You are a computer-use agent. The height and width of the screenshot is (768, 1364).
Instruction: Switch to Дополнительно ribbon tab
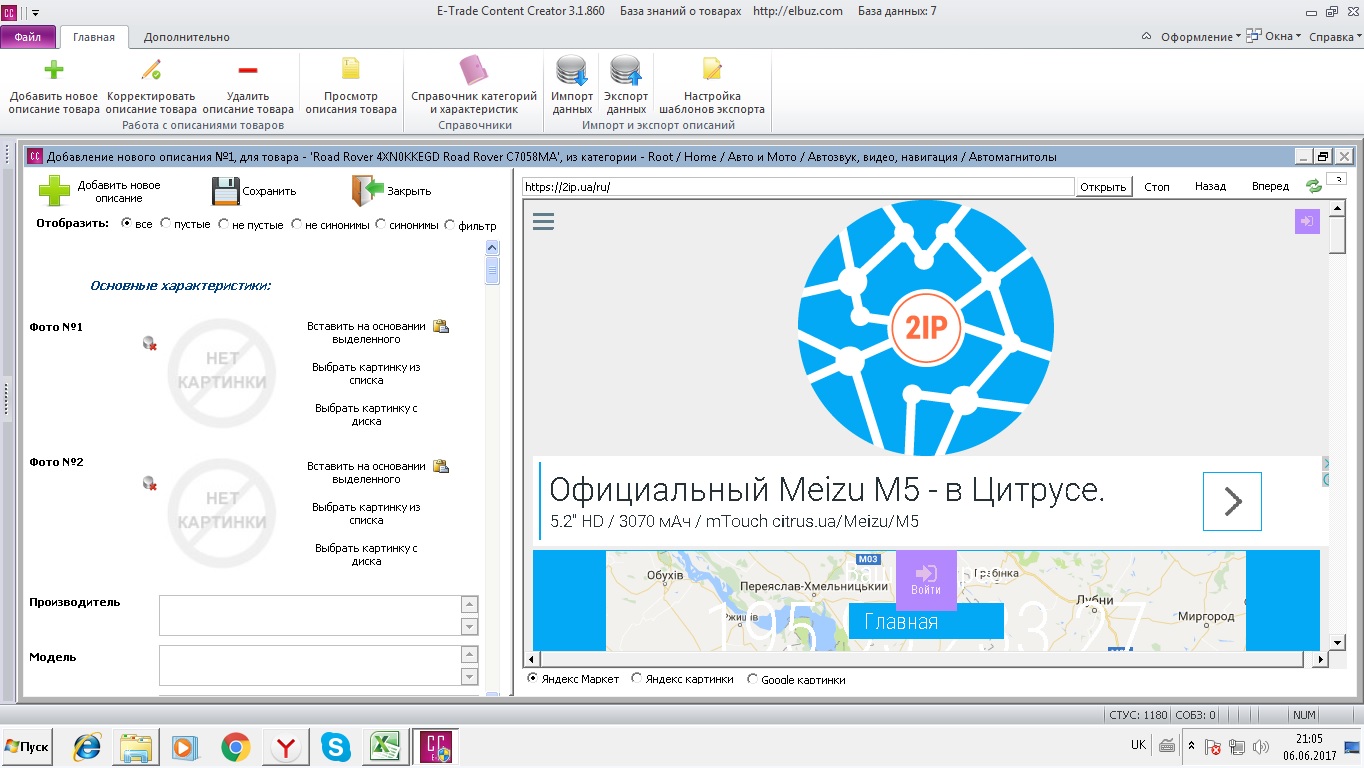click(x=186, y=37)
